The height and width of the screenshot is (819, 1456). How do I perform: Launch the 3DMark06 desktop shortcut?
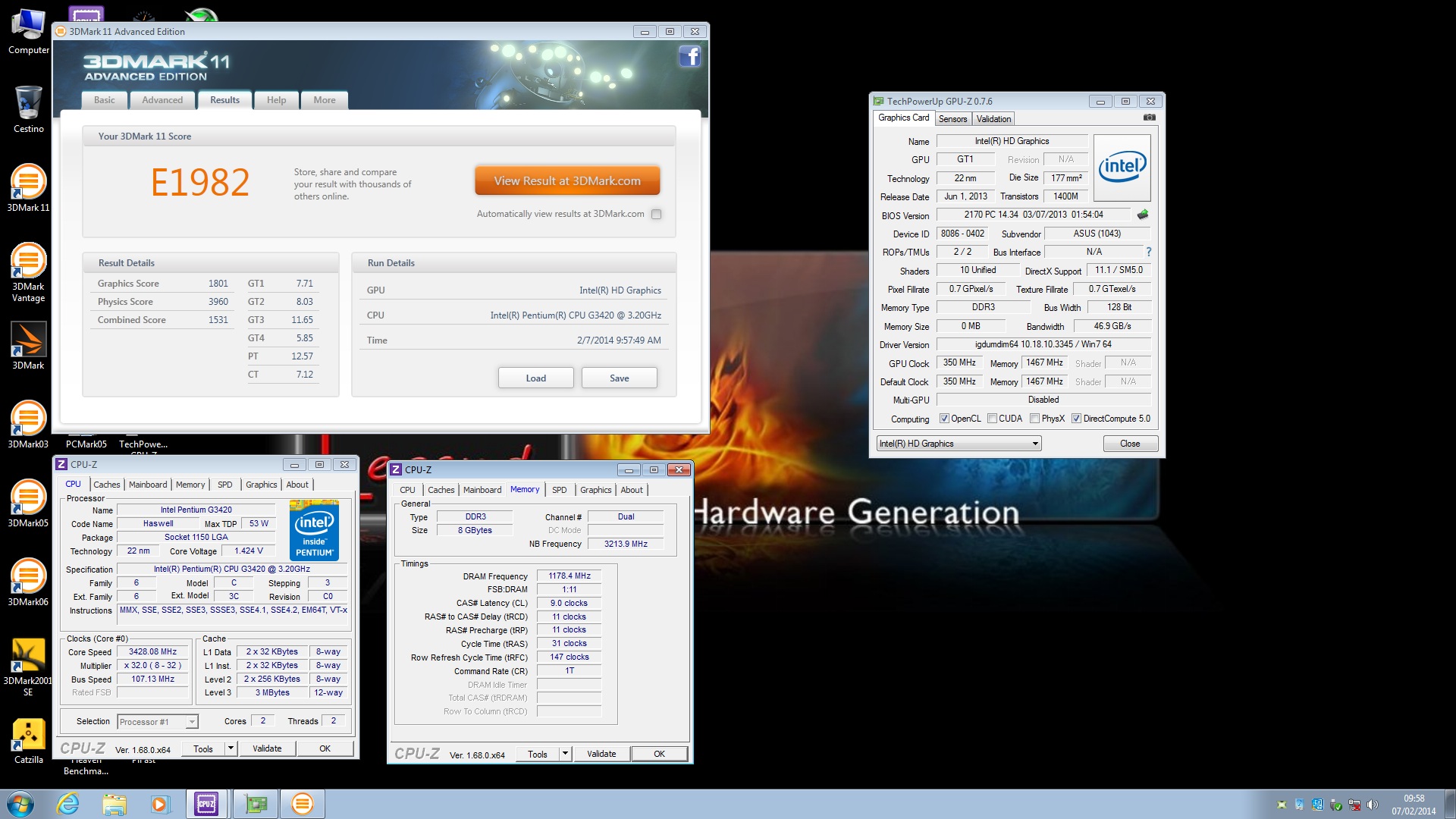(29, 582)
